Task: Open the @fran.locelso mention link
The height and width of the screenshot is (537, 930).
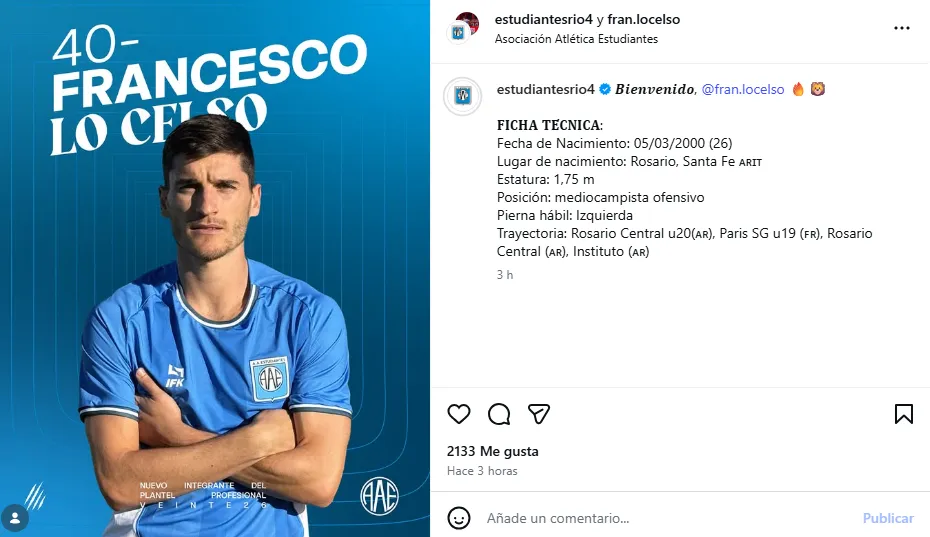Action: 743,89
